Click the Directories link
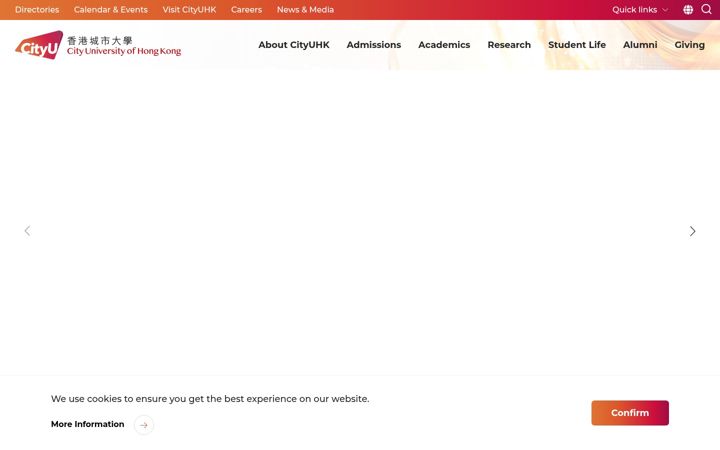 [37, 10]
